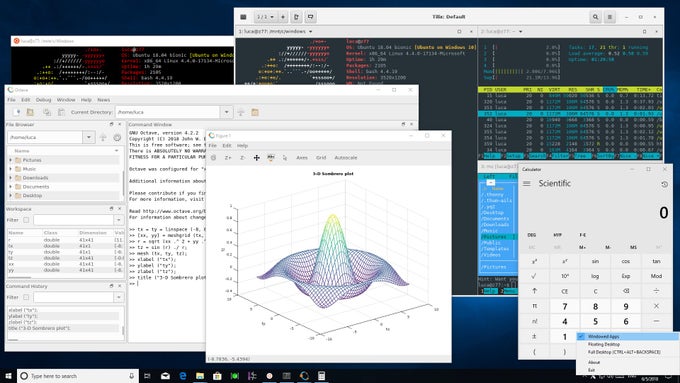
Task: Open the Calculator navigation hamburger menu
Action: [x=526, y=183]
